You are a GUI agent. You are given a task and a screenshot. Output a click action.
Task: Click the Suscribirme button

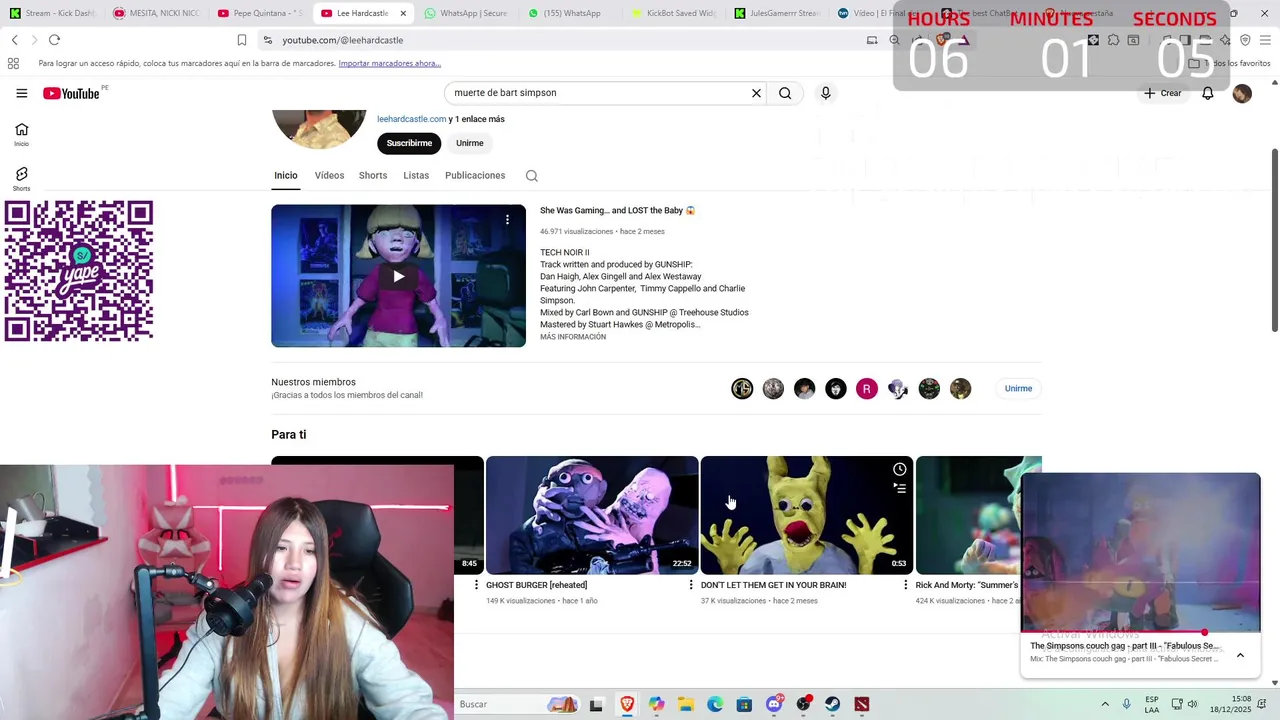(409, 143)
